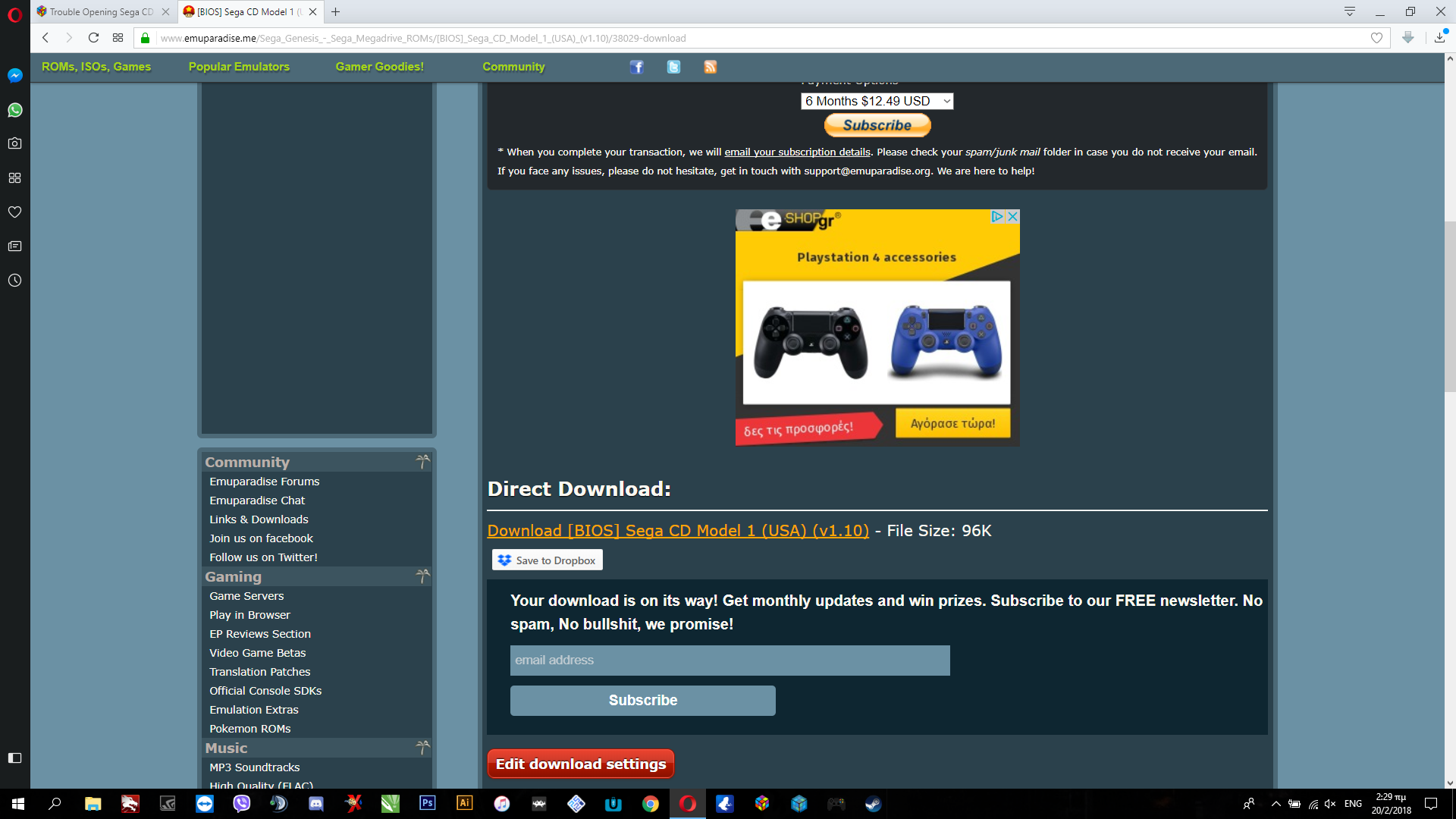This screenshot has width=1456, height=819.
Task: Add page to bookmarks heart icon
Action: coord(1376,38)
